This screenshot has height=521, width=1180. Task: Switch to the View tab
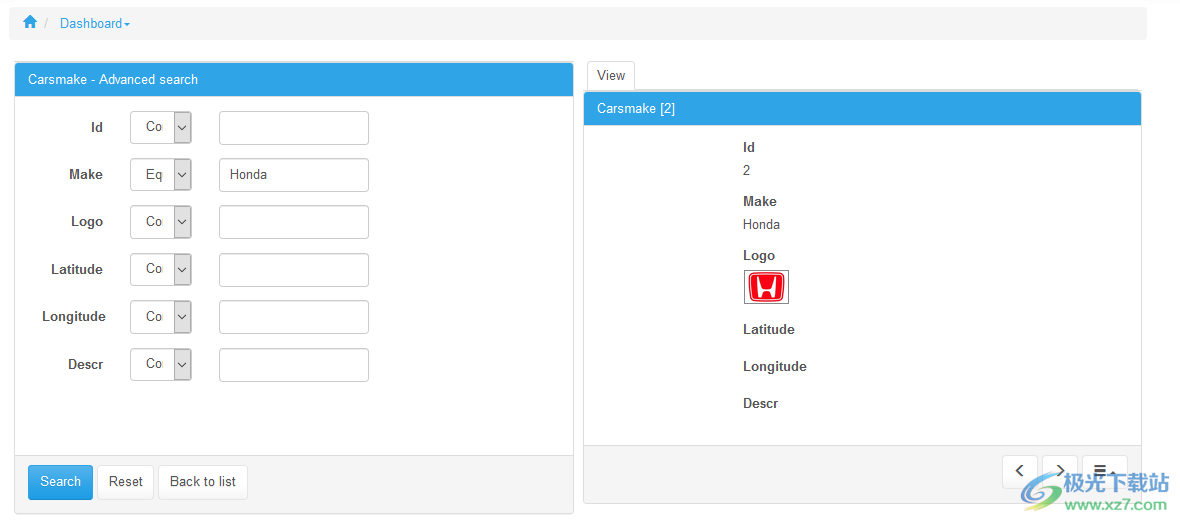(610, 76)
